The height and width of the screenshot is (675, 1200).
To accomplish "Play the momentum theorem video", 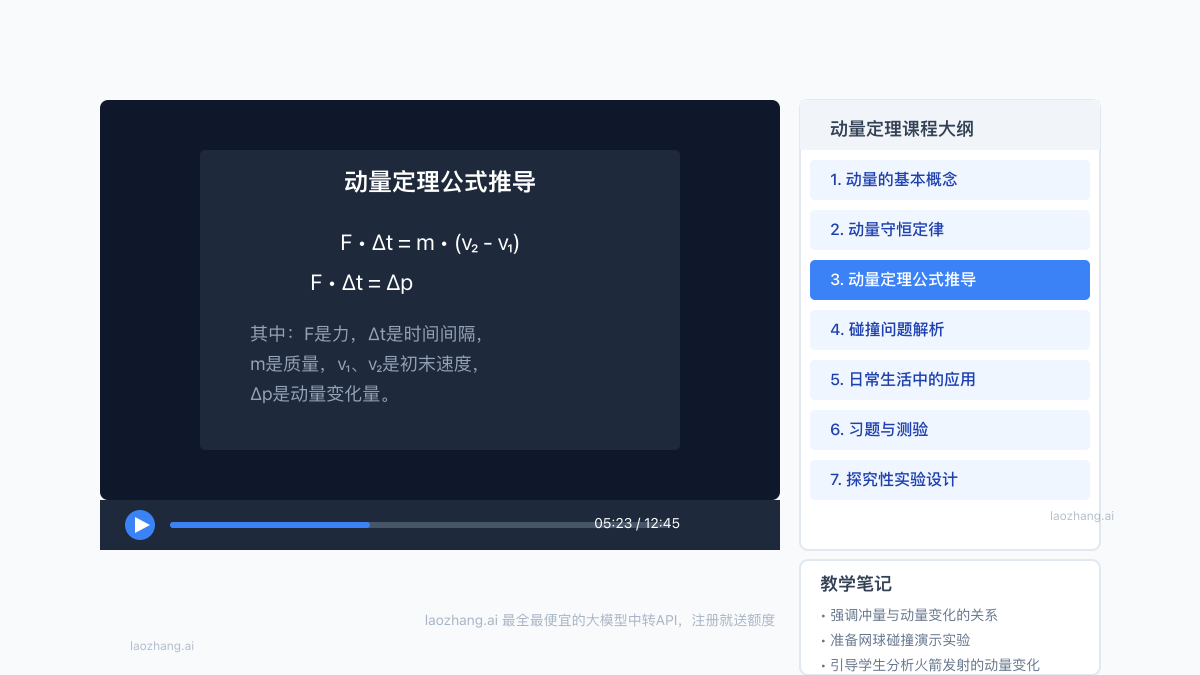I will [140, 524].
